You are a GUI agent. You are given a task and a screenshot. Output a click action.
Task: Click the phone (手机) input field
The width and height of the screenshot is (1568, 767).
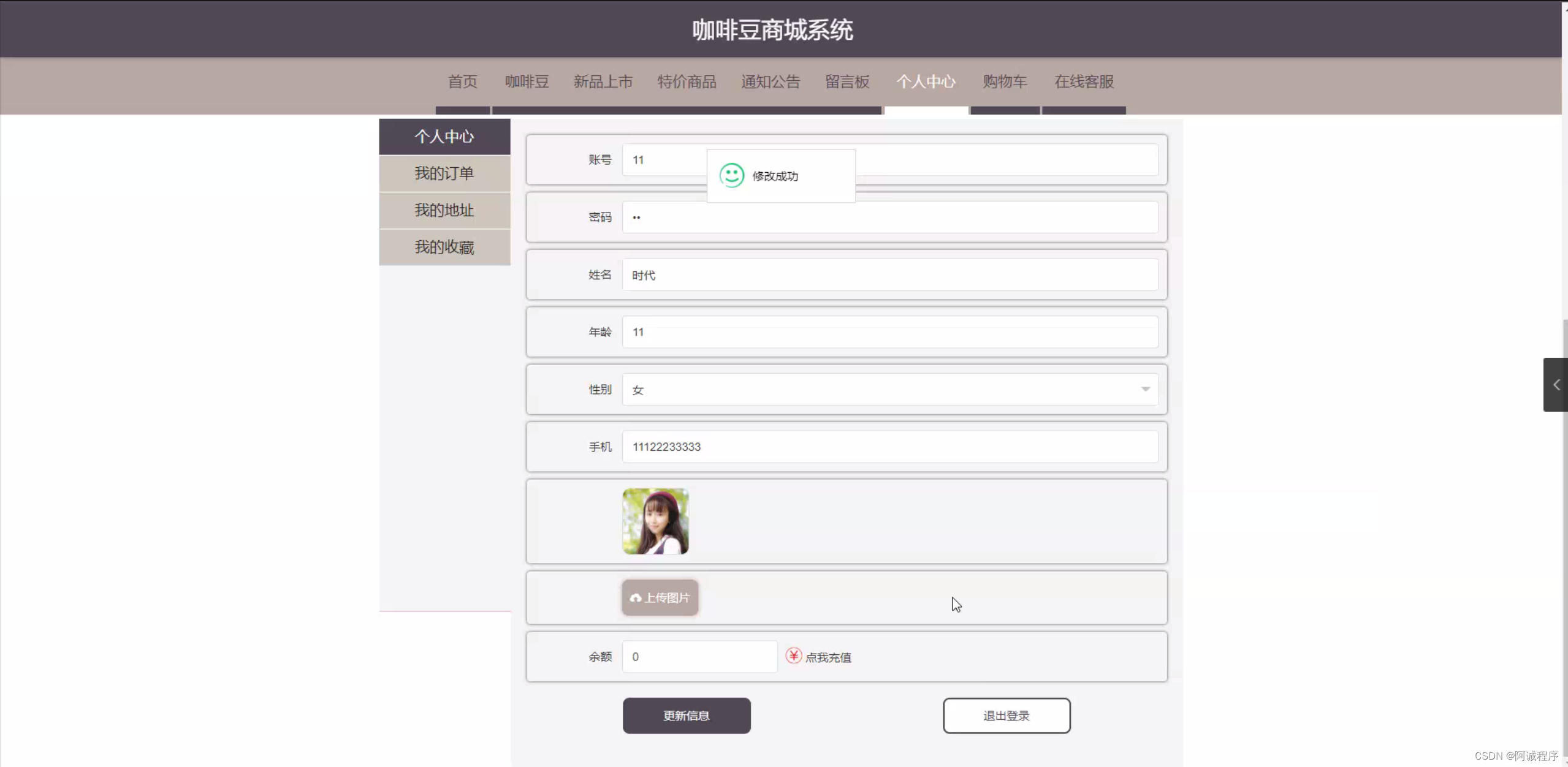pos(889,447)
